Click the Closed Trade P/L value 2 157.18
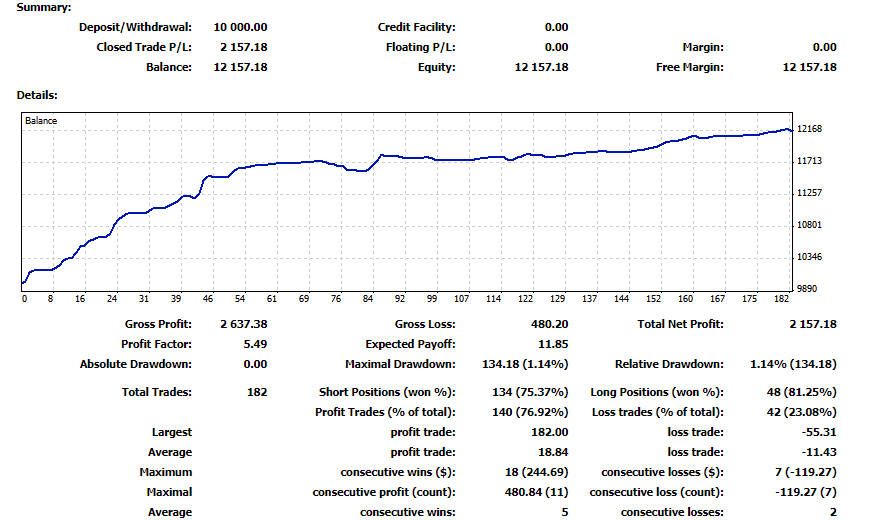 click(x=243, y=47)
